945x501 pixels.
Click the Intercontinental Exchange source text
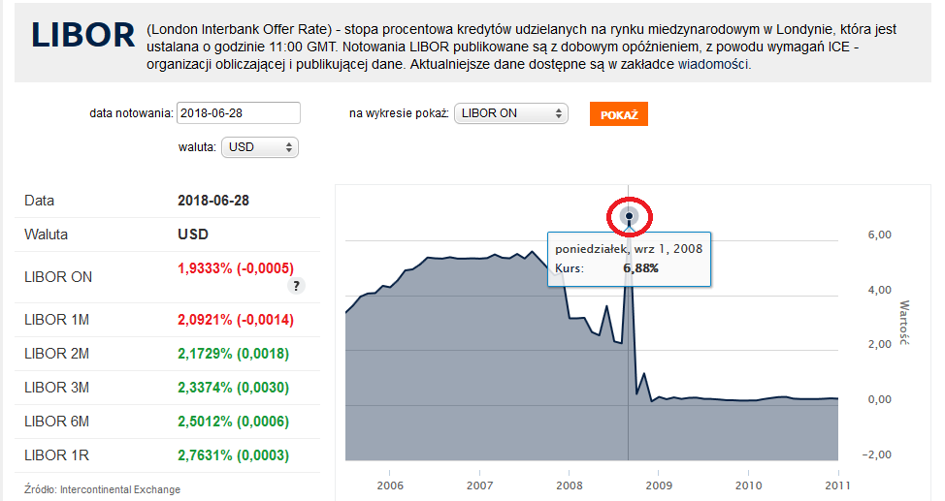point(120,489)
